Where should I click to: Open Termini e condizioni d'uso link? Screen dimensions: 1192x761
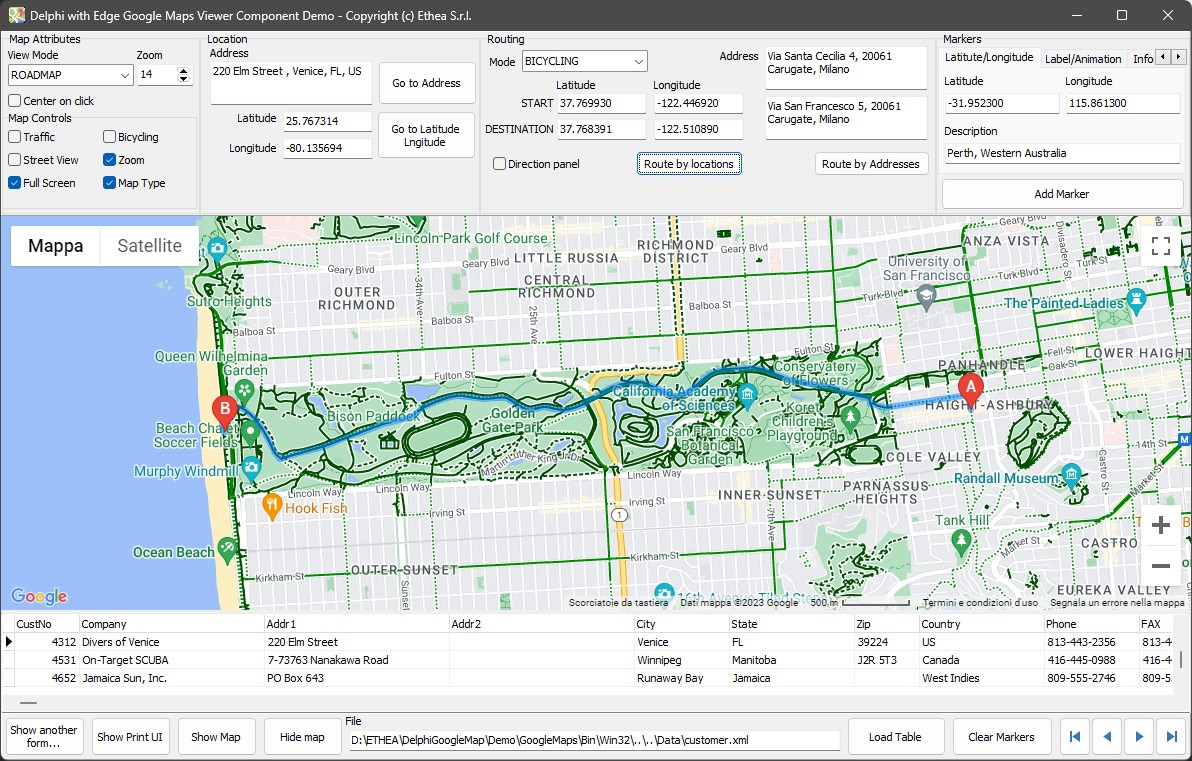coord(980,602)
